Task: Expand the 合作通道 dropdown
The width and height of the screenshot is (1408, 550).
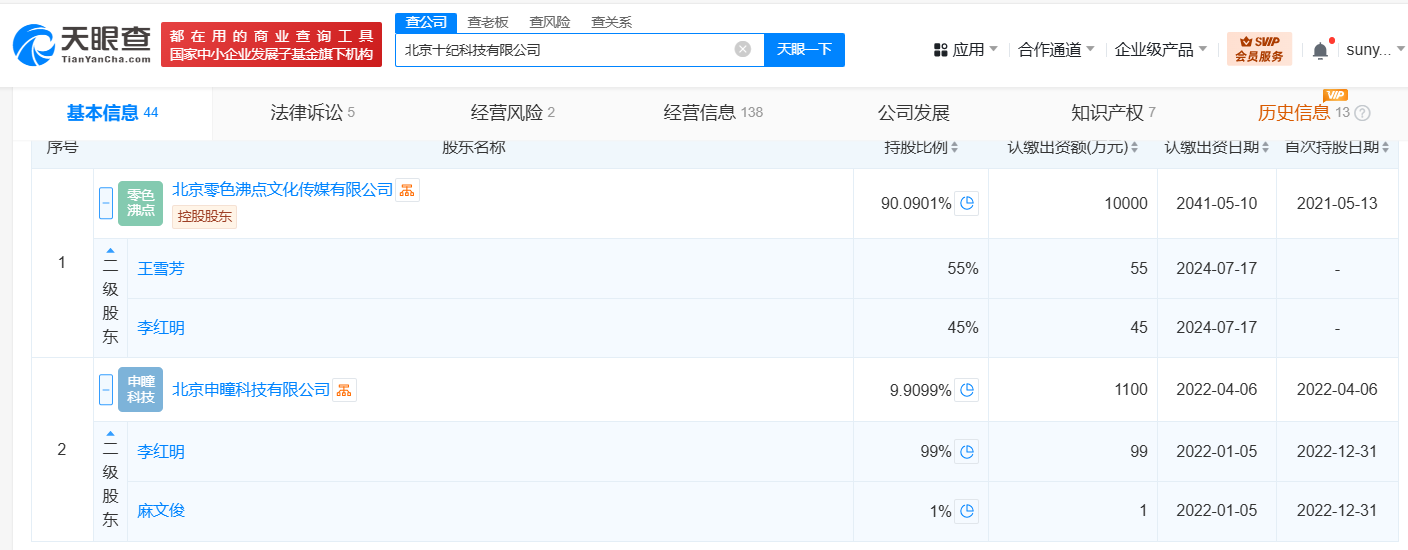Action: pos(1055,49)
